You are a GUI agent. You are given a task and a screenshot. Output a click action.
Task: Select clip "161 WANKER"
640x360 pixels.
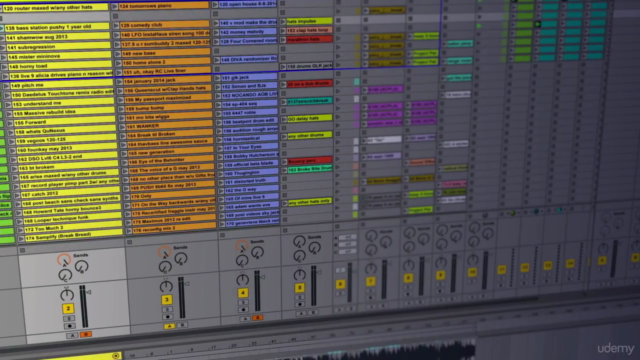pyautogui.click(x=169, y=125)
